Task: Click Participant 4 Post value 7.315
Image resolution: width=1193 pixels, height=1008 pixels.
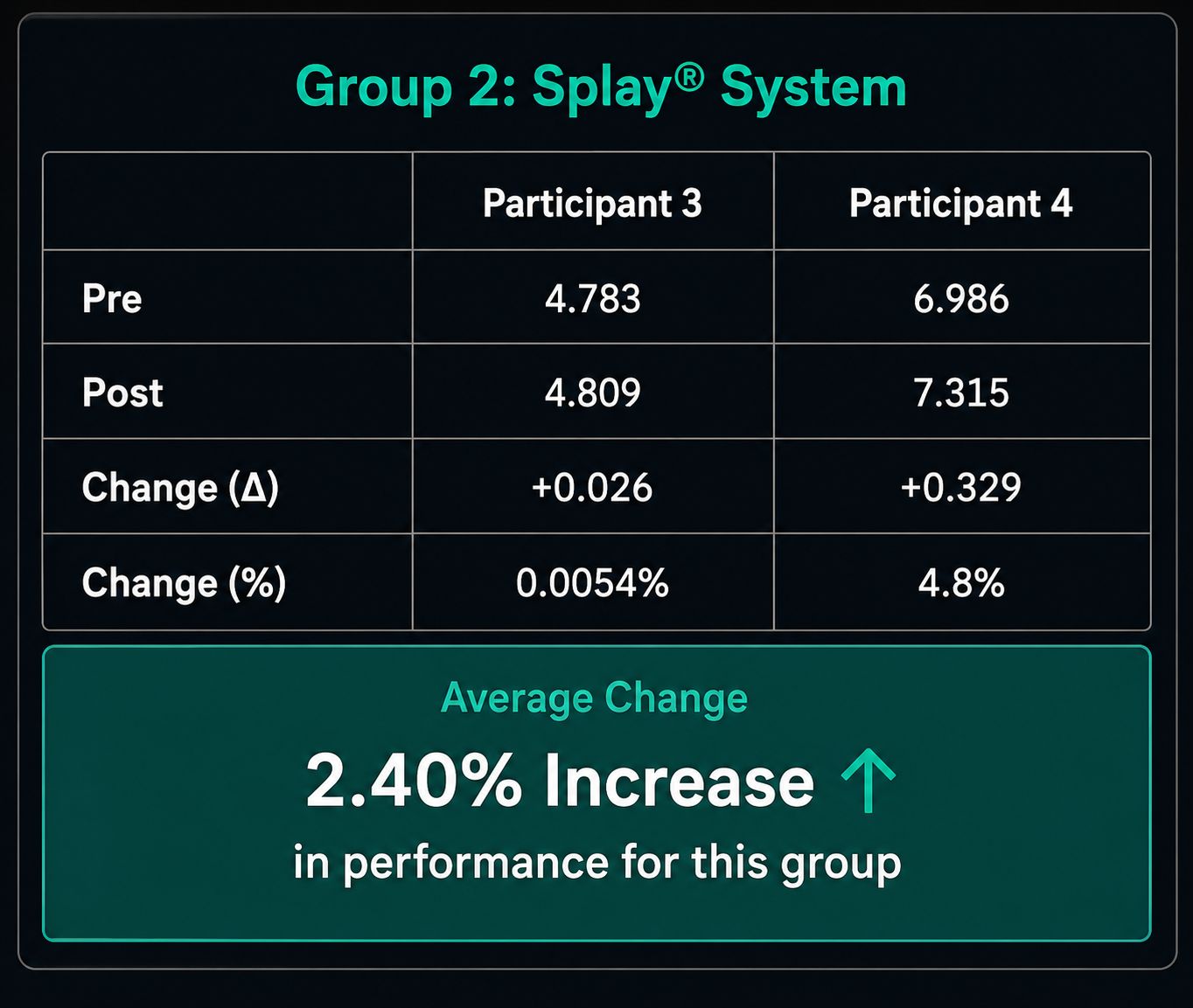Action: pos(961,393)
